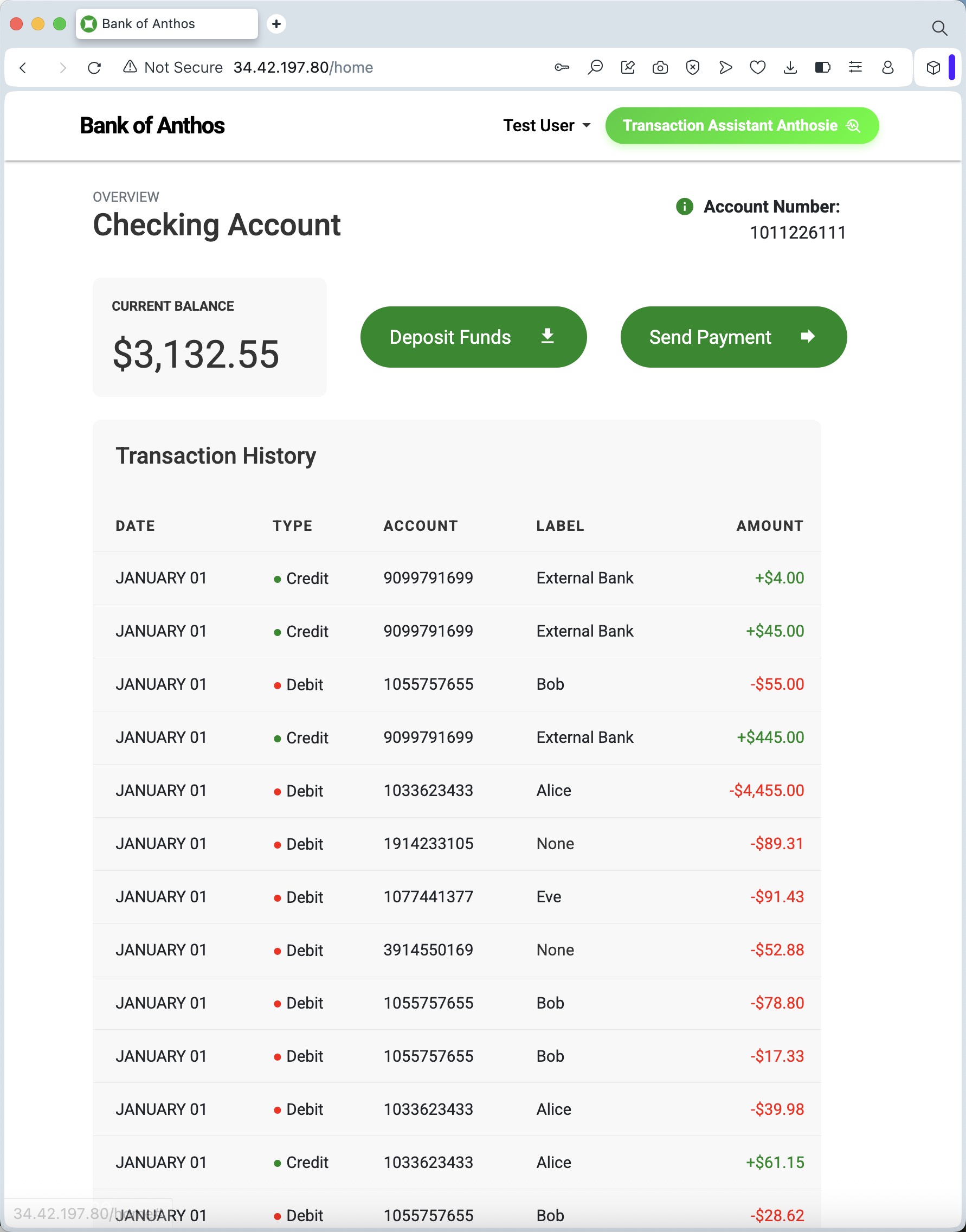Click the address bar URL field
Image resolution: width=966 pixels, height=1232 pixels.
[x=303, y=67]
